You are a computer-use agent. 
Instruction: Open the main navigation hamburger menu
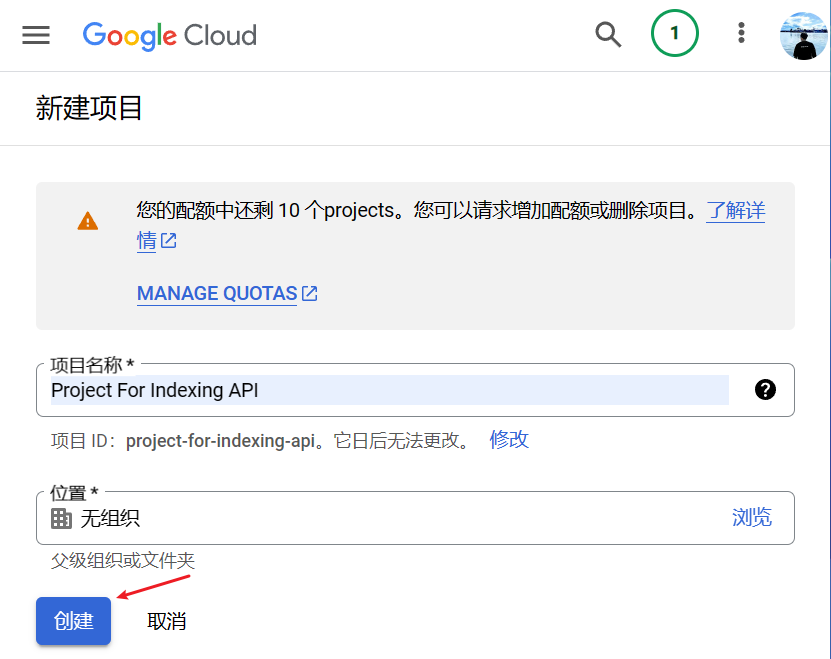pos(36,35)
